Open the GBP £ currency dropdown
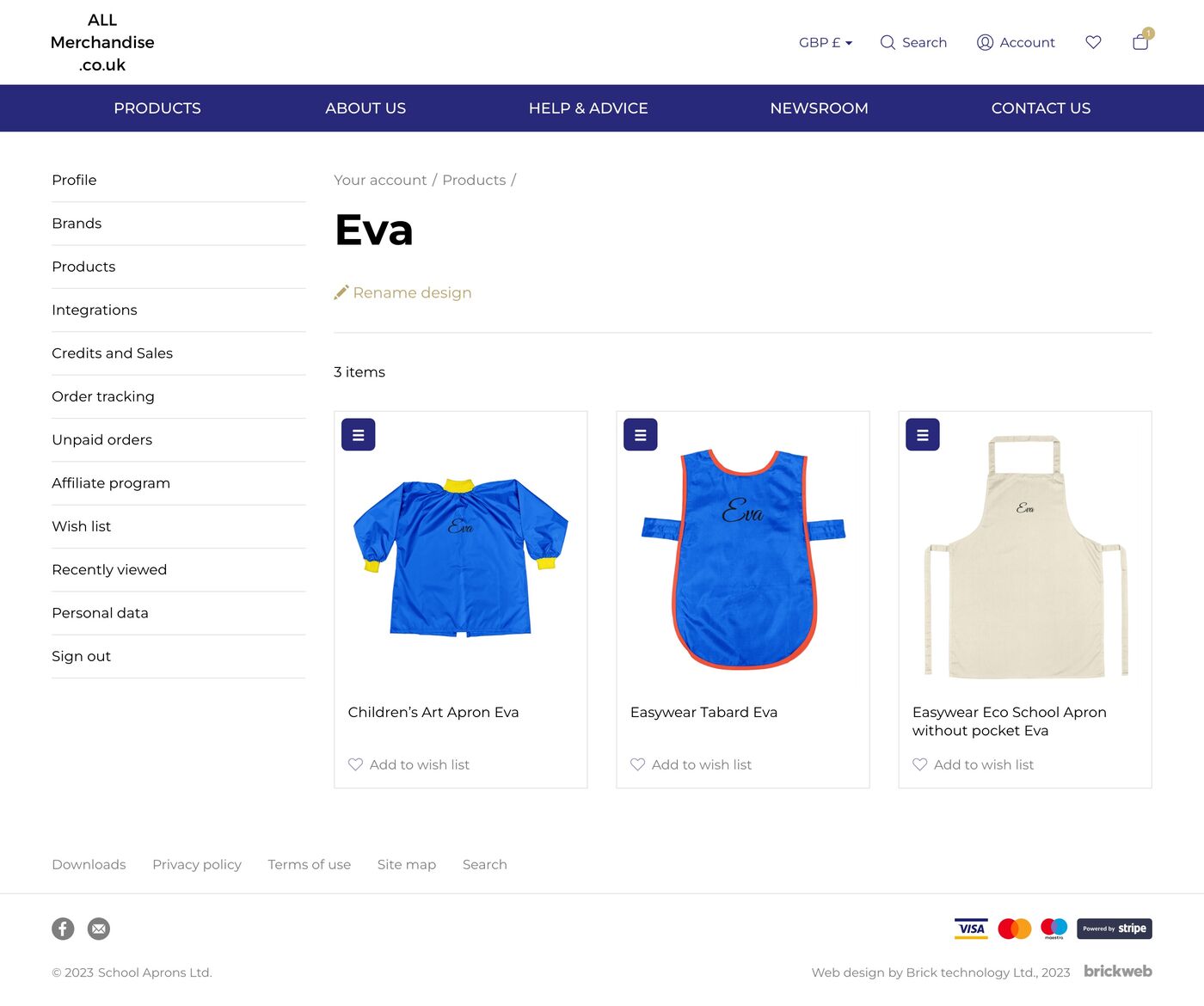Image resolution: width=1204 pixels, height=1006 pixels. (x=825, y=42)
